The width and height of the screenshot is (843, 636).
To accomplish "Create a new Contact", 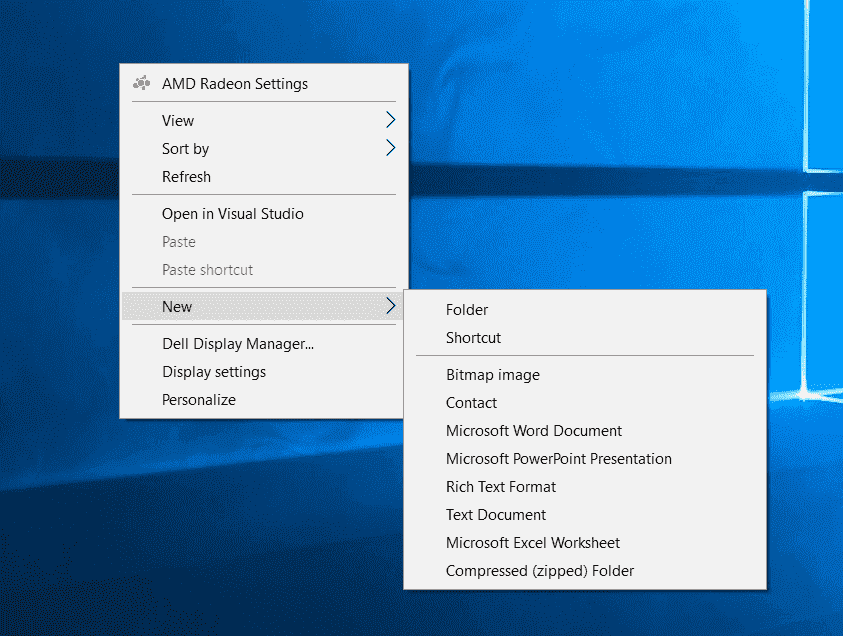I will (585, 403).
